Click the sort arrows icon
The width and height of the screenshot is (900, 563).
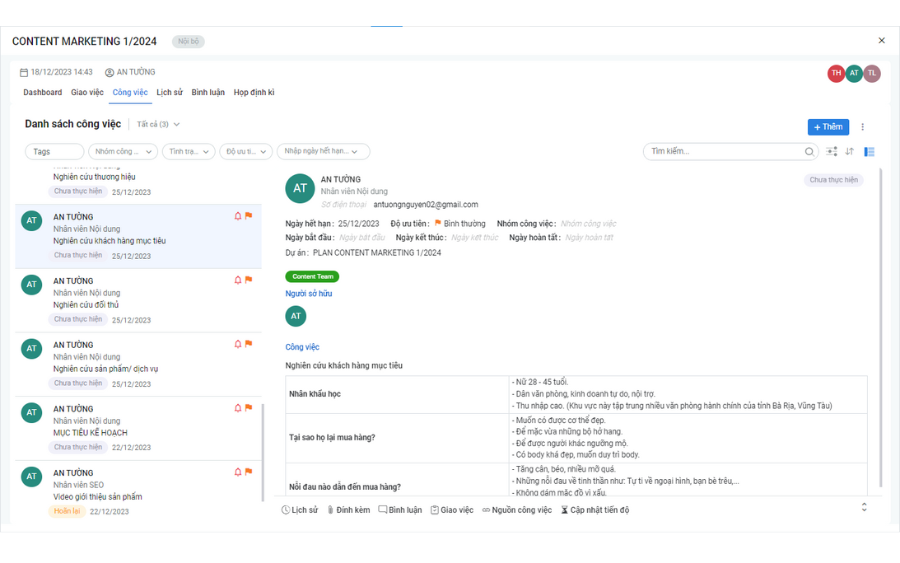tap(849, 152)
